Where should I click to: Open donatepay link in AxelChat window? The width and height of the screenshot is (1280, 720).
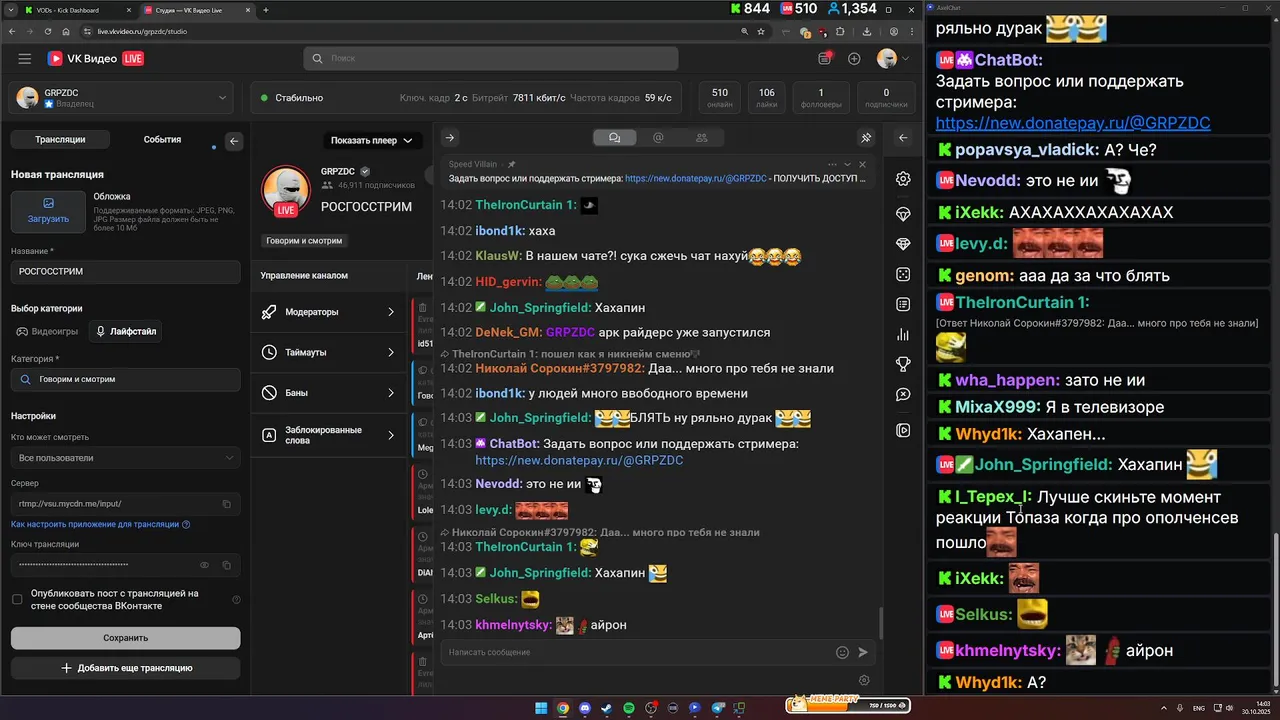tap(1073, 123)
